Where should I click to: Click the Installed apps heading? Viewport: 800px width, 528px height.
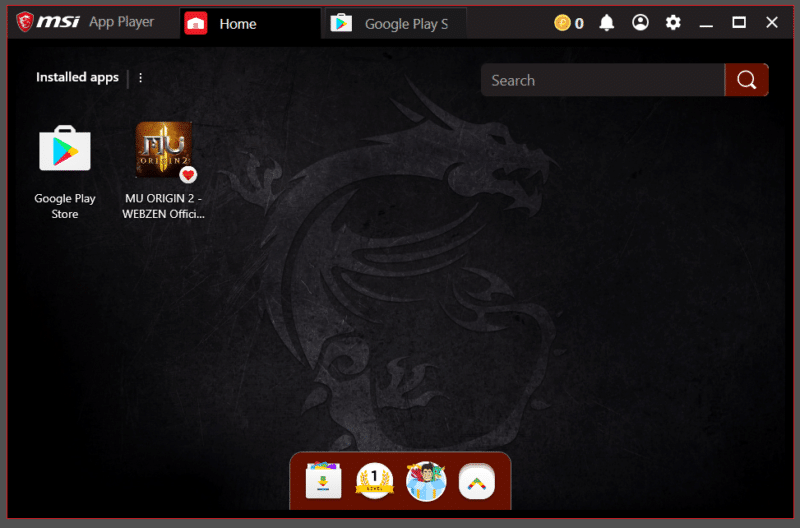pyautogui.click(x=77, y=78)
